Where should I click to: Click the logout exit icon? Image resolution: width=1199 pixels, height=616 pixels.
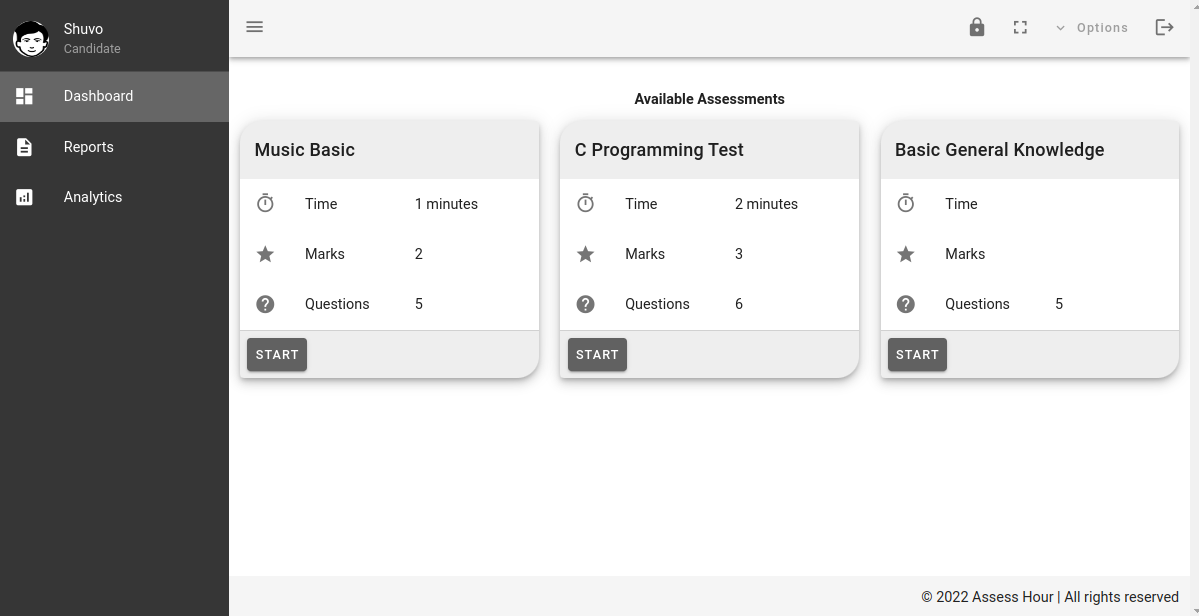pyautogui.click(x=1164, y=28)
